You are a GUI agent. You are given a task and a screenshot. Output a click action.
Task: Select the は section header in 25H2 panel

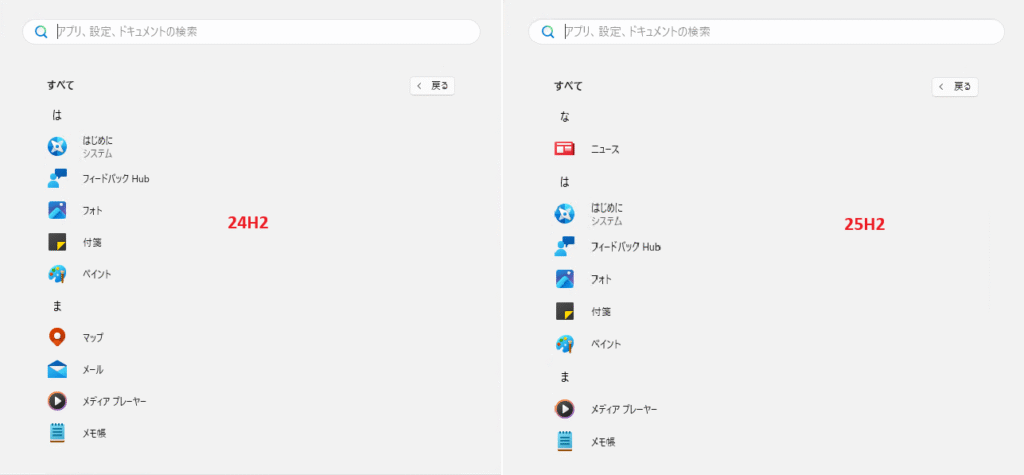coord(565,182)
